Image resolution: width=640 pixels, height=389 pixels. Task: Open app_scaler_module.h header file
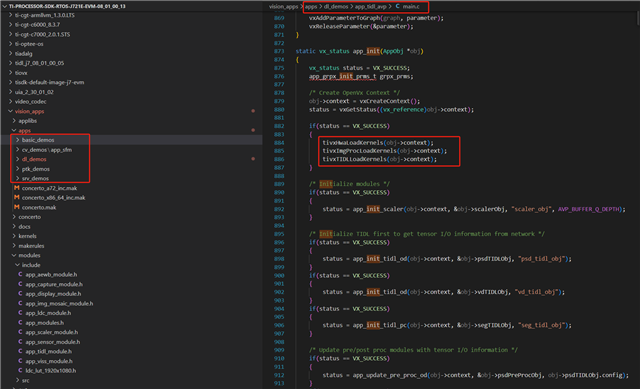coord(51,332)
